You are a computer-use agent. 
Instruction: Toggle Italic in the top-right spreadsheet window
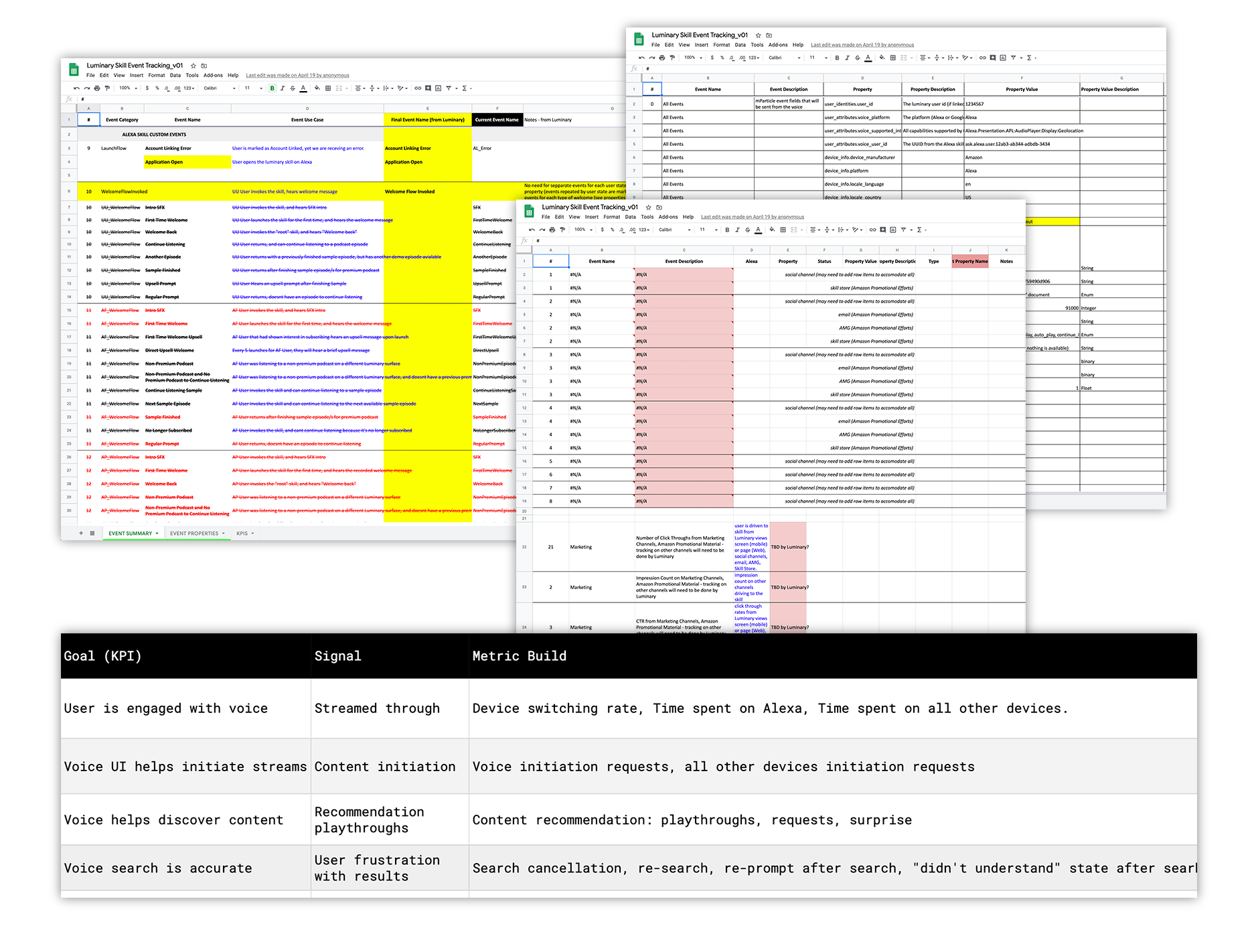point(848,58)
